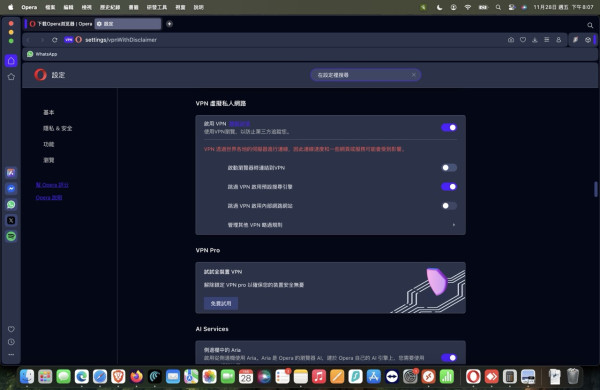Toggle bypass VPN for intranet sites
This screenshot has height=390, width=600.
pyautogui.click(x=449, y=206)
